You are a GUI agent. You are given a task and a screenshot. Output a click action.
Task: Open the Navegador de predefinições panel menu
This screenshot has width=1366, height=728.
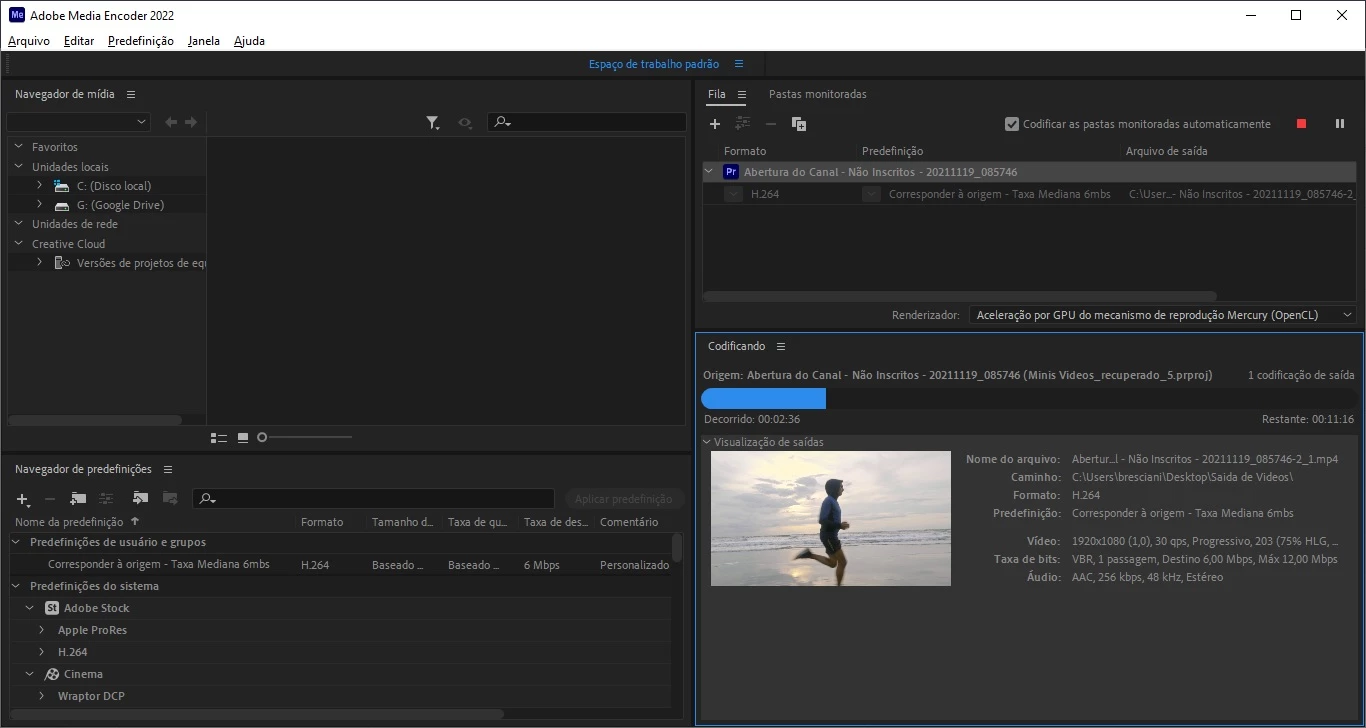pyautogui.click(x=168, y=469)
